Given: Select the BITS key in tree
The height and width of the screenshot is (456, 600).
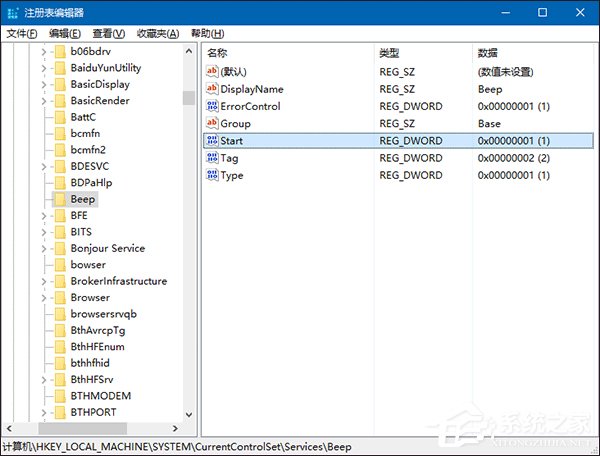Looking at the screenshot, I should [x=81, y=232].
